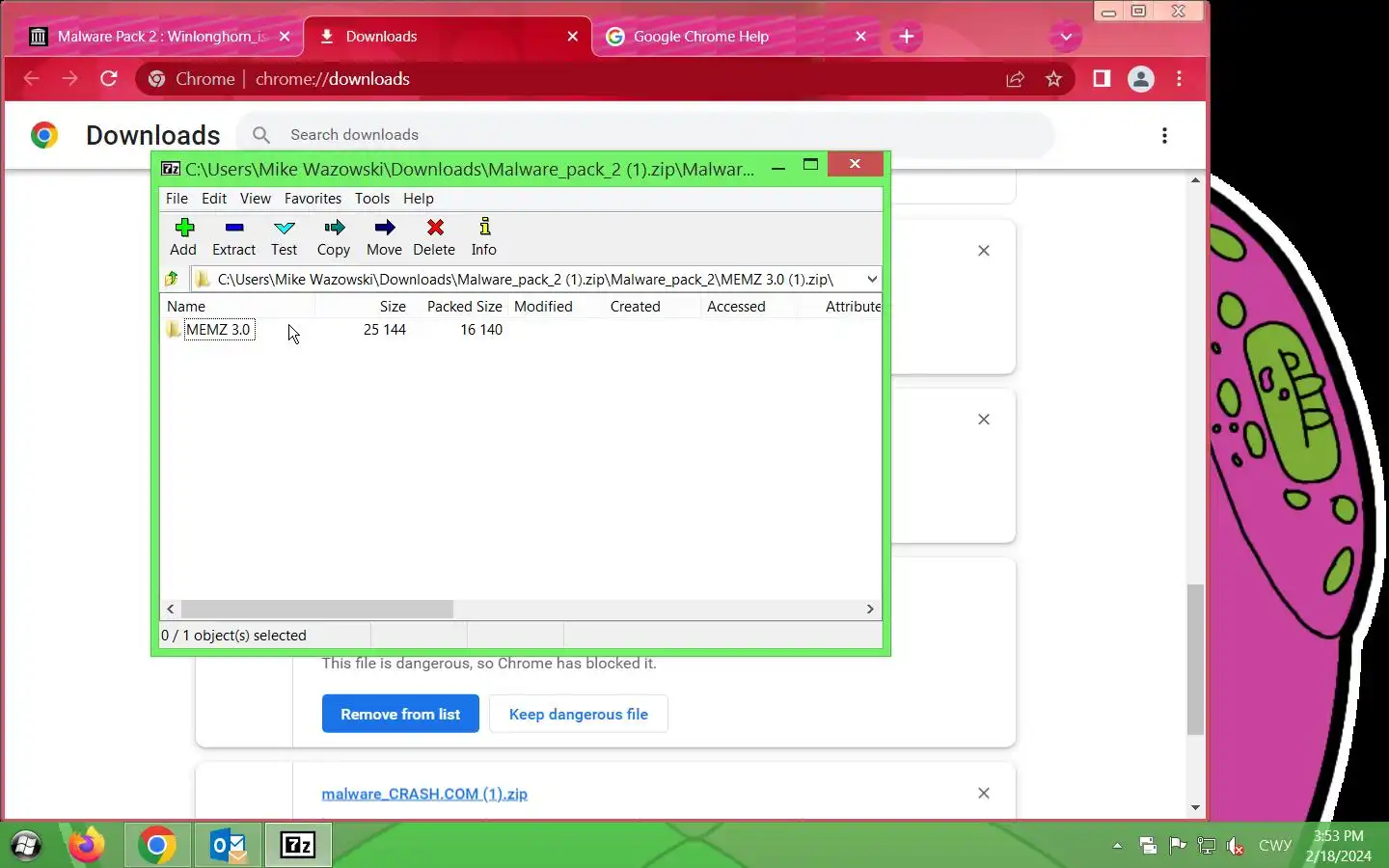This screenshot has width=1389, height=868.
Task: Sort by the Name column header
Action: click(x=236, y=307)
